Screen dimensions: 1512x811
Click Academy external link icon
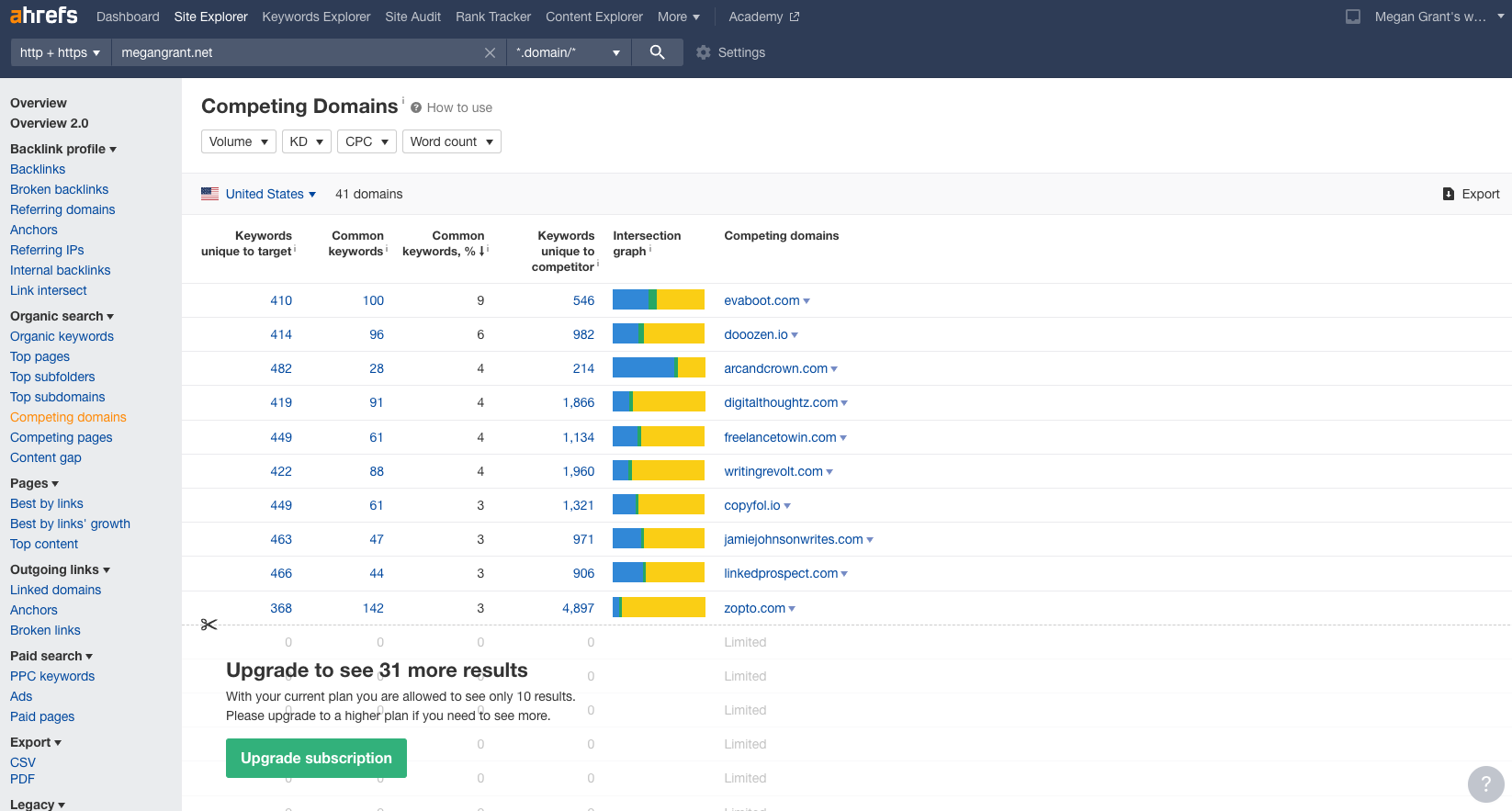795,17
